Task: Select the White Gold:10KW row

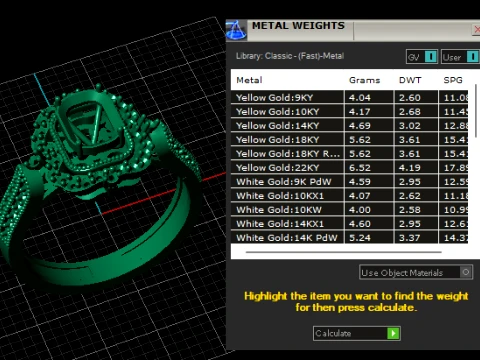Action: tap(349, 209)
